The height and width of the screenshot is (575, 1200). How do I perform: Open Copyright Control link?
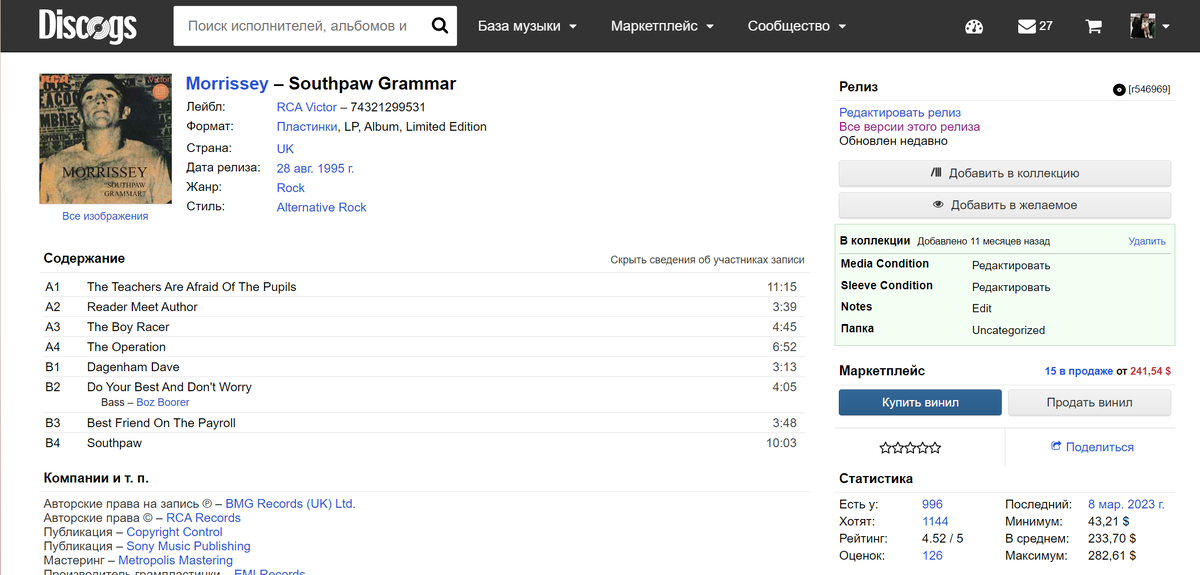coord(174,532)
